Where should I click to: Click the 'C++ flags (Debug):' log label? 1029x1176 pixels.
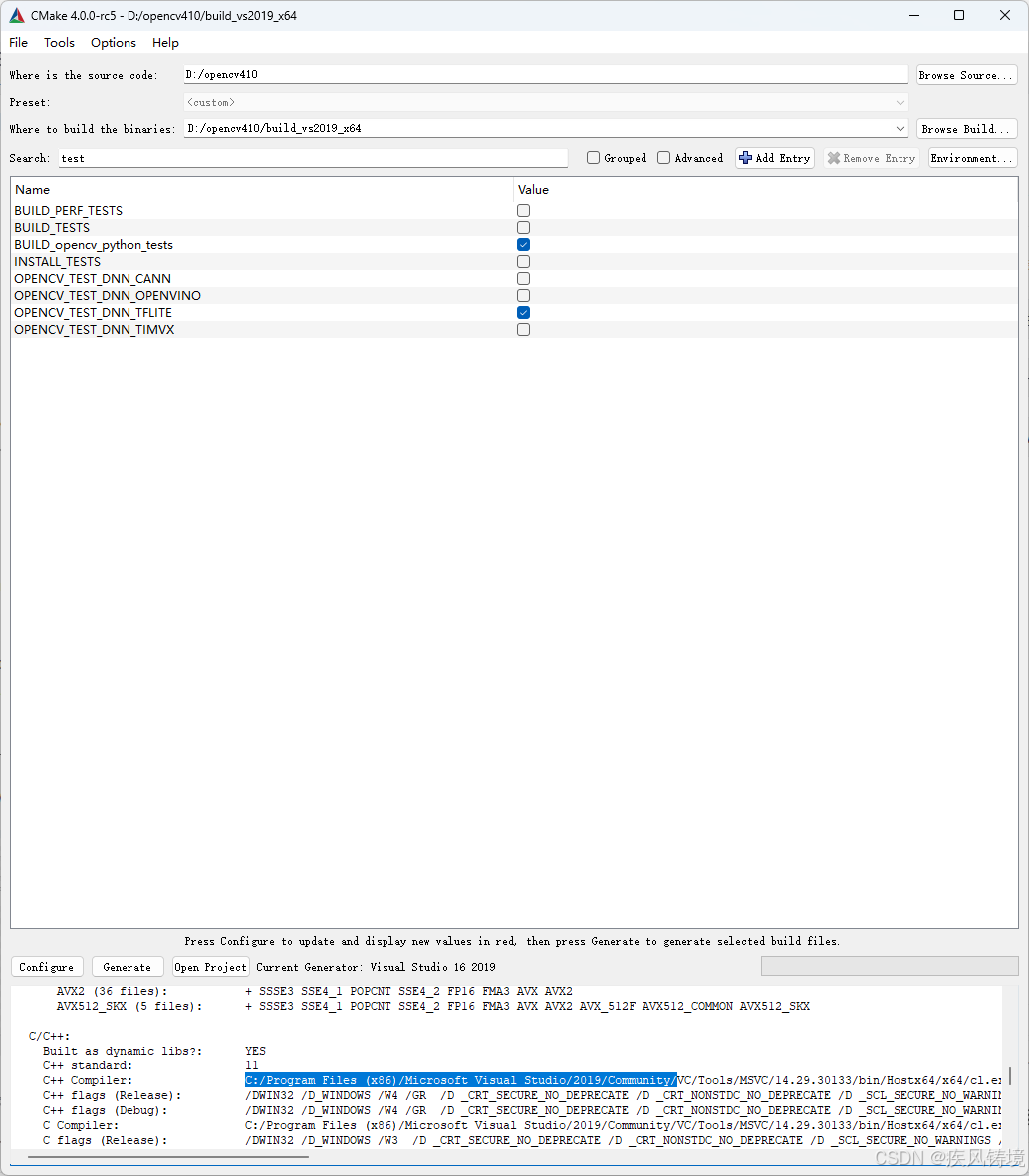pos(105,1110)
